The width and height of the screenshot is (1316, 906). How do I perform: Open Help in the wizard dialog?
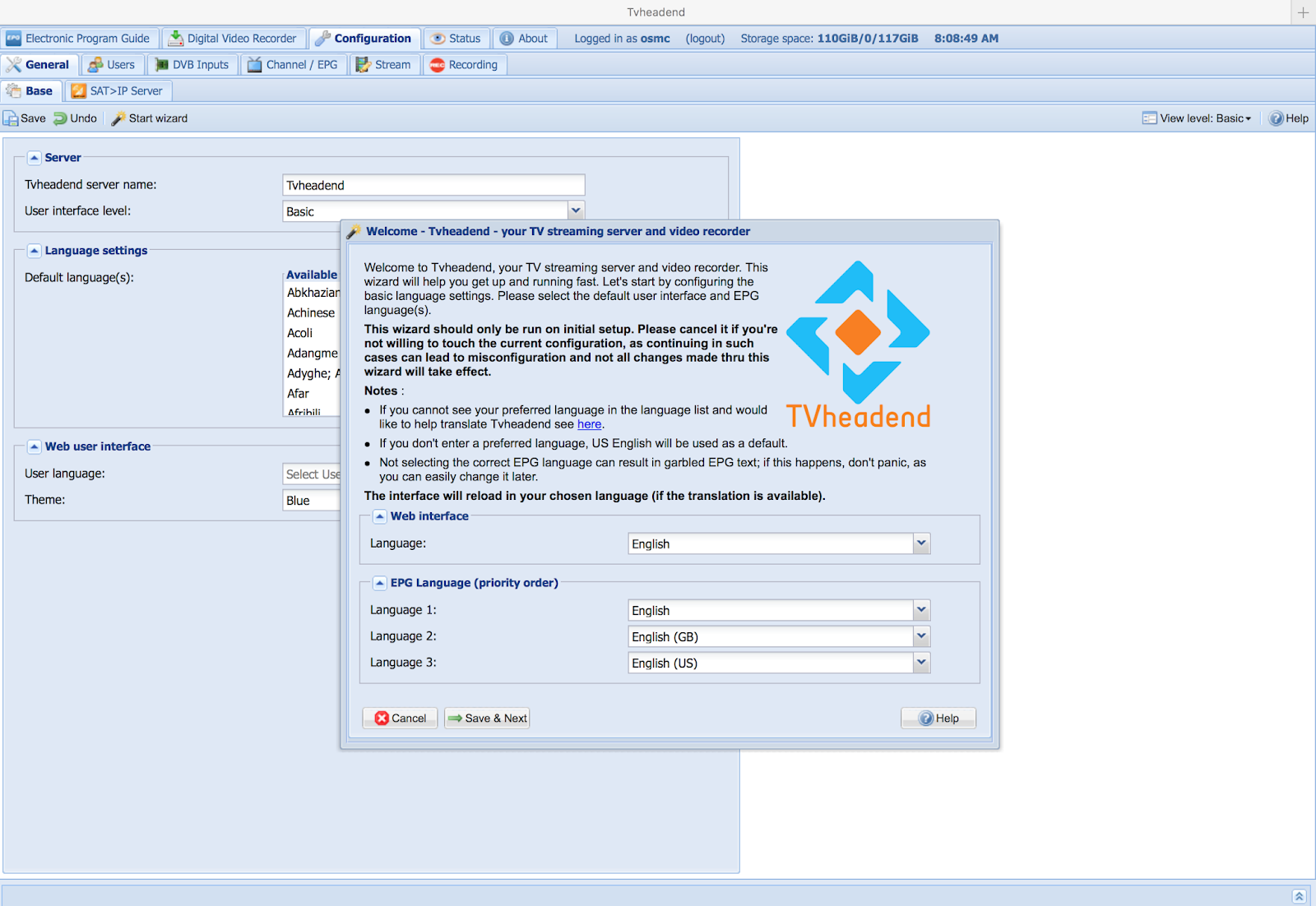coord(938,719)
